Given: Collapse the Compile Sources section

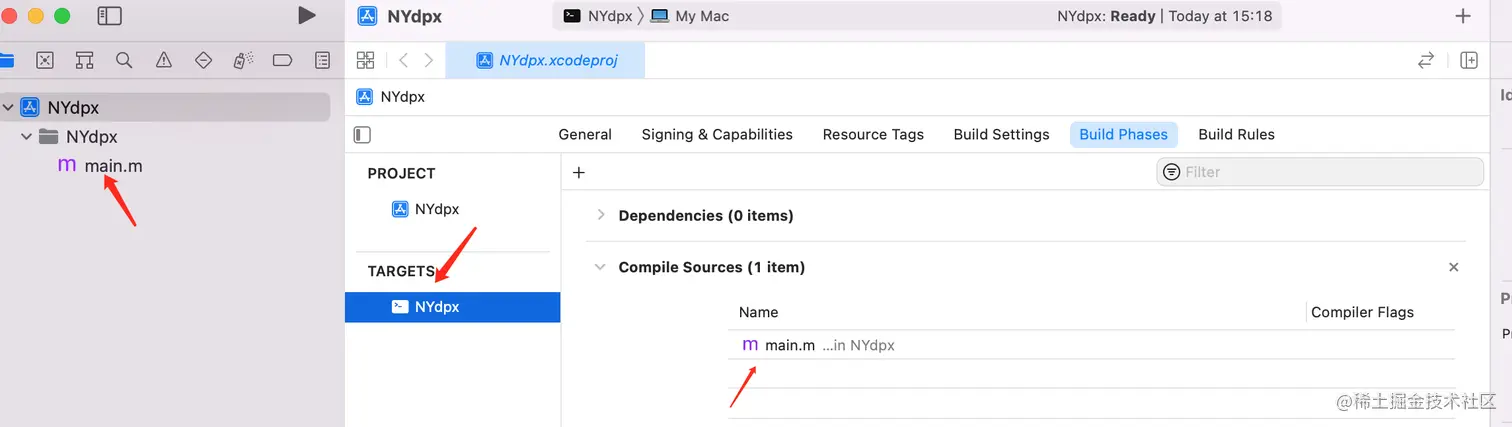Looking at the screenshot, I should [600, 267].
